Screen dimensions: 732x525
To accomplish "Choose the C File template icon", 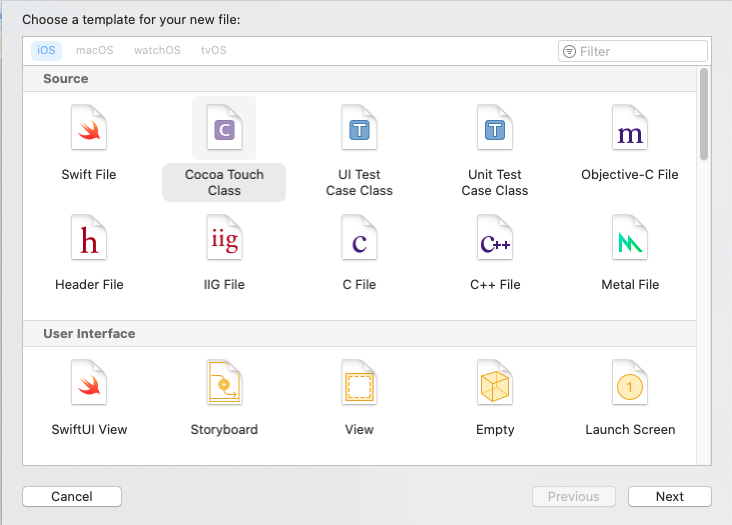I will click(359, 238).
